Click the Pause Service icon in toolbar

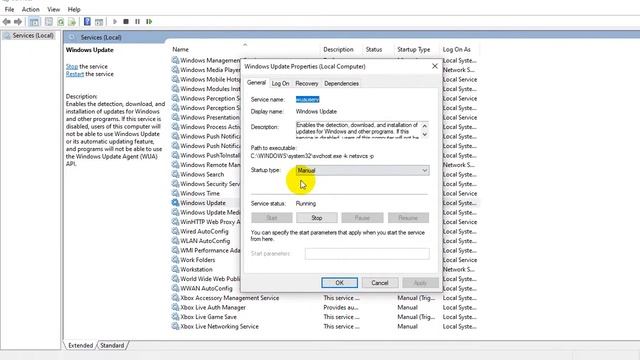137,22
